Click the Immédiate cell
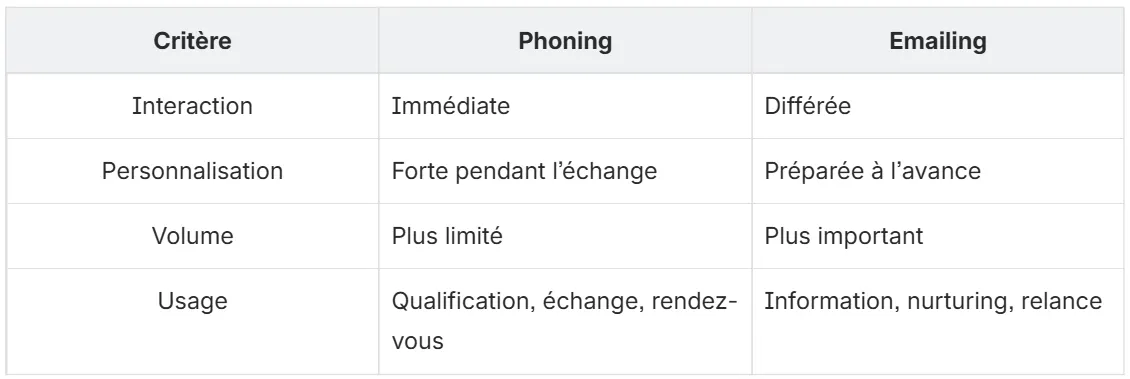This screenshot has height=379, width=1130. [565, 106]
